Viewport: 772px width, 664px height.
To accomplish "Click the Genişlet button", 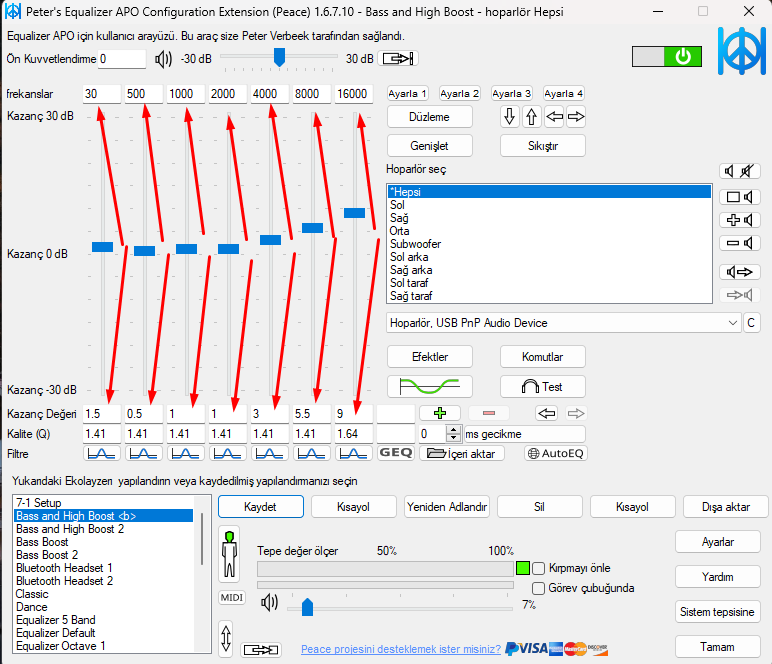I will coord(430,146).
